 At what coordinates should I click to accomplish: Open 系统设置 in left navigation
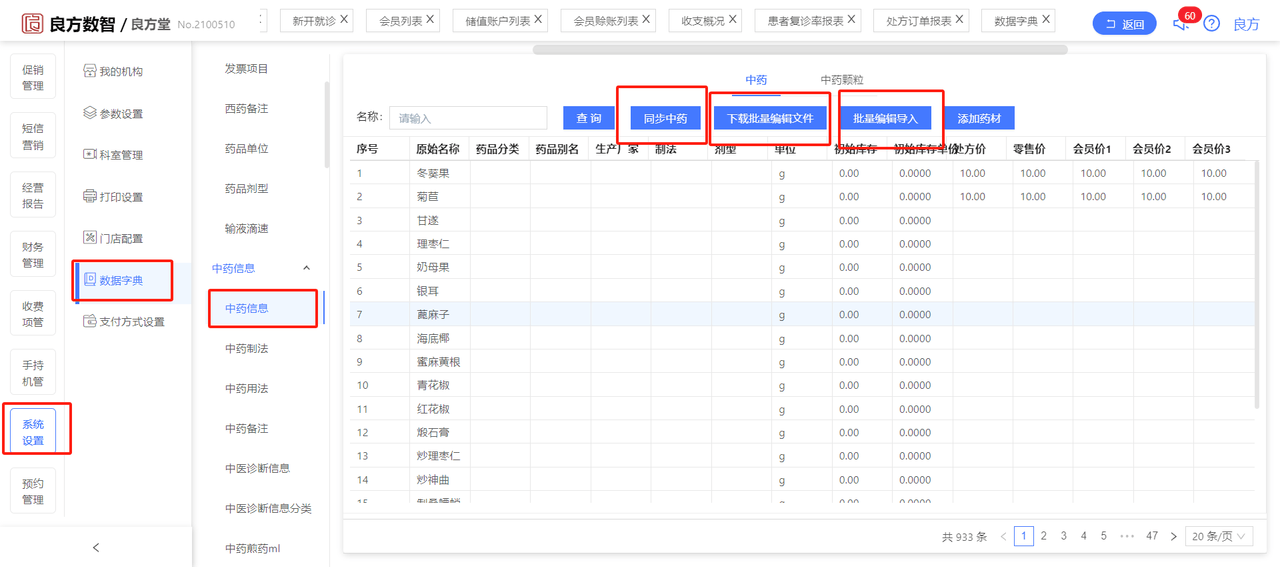point(33,432)
